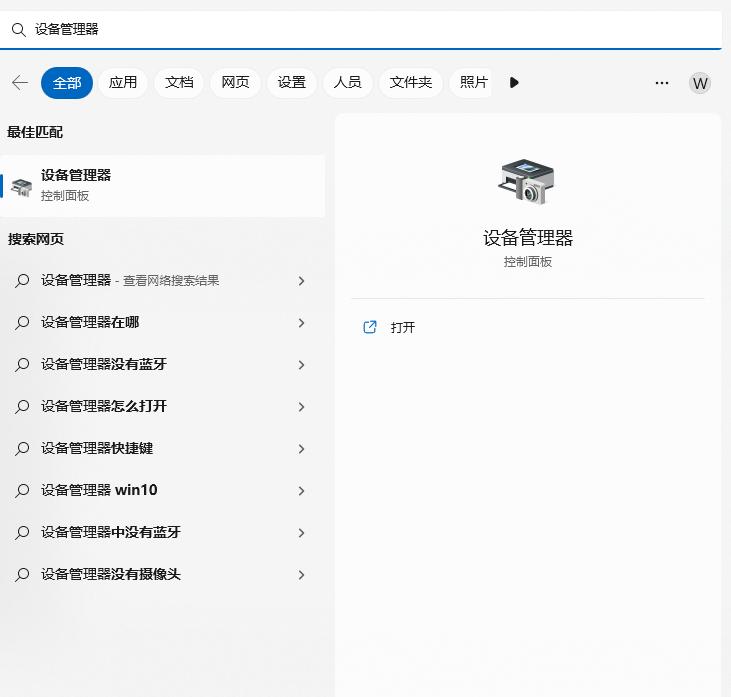Image resolution: width=731 pixels, height=697 pixels.
Task: Switch to the 照片 filter tab
Action: (472, 83)
